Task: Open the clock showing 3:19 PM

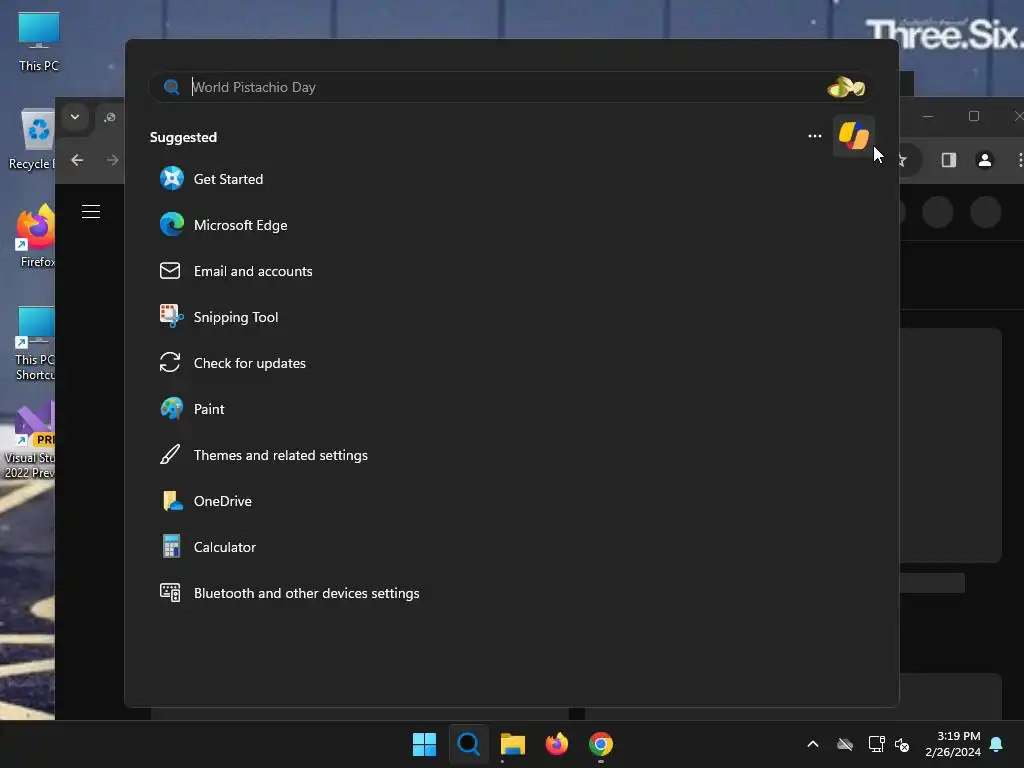Action: [x=953, y=744]
